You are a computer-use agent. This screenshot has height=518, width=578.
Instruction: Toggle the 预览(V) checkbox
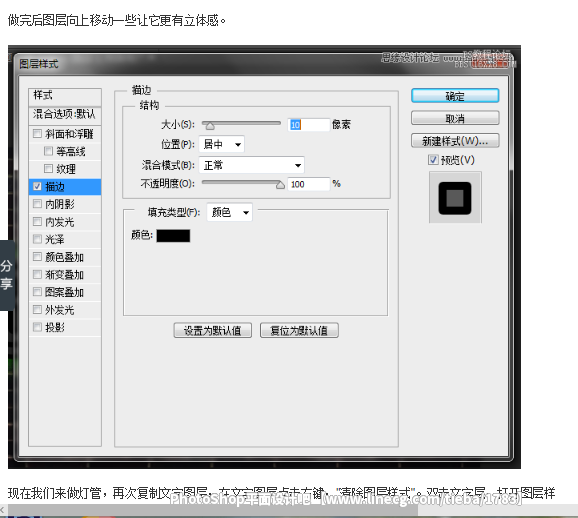point(433,160)
